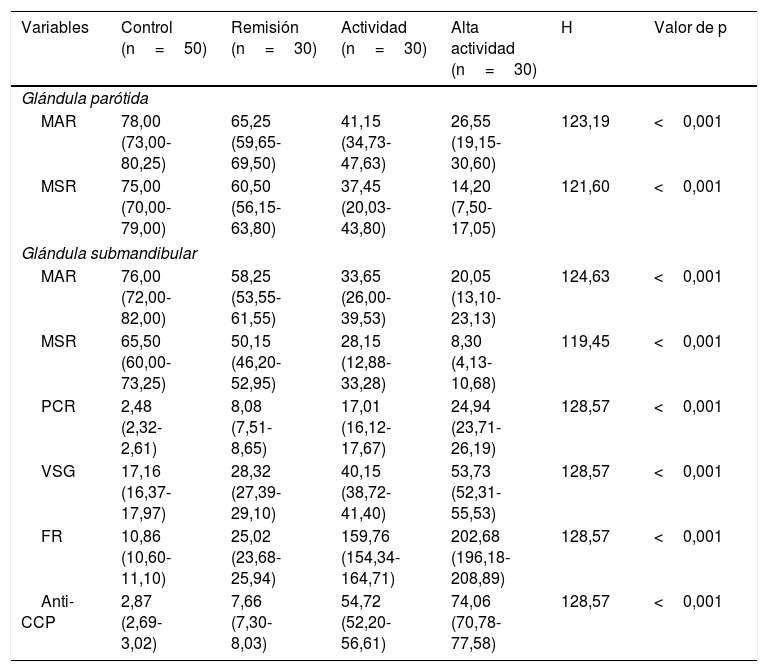Select the Control column header
768x672 pixels.
(164, 38)
